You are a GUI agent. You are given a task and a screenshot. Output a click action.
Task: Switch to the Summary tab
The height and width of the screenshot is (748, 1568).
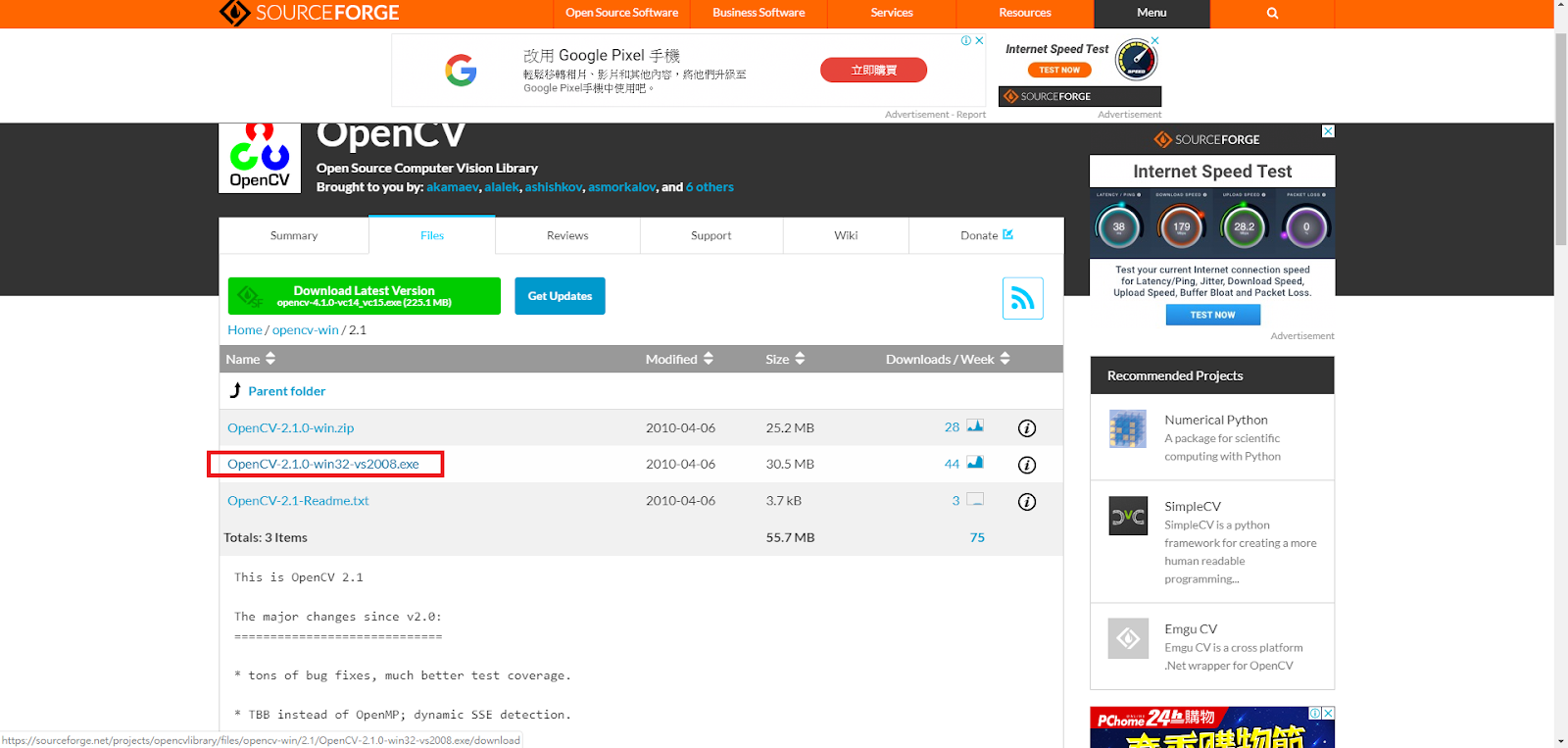pyautogui.click(x=294, y=235)
